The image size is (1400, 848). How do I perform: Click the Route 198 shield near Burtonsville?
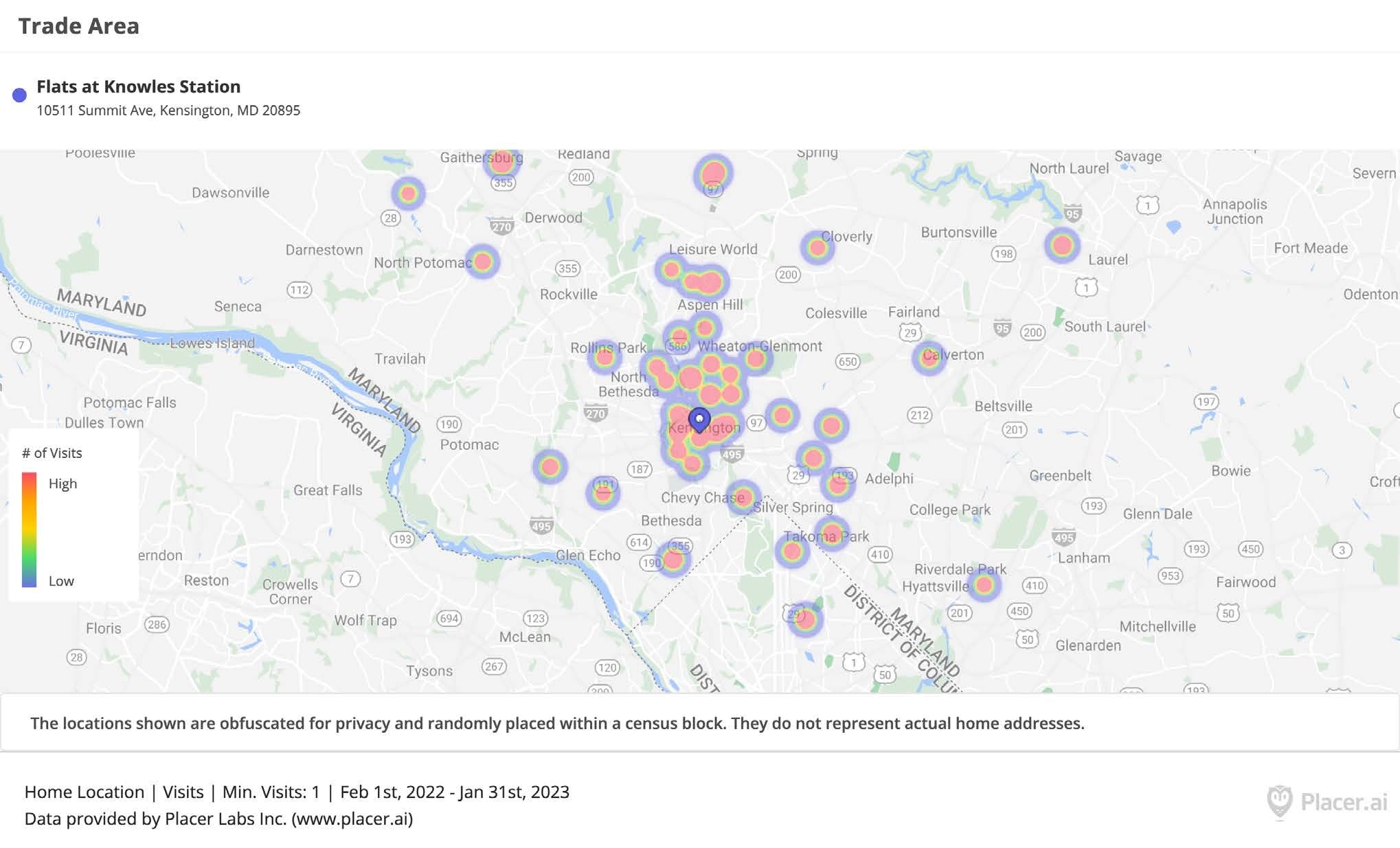pyautogui.click(x=1004, y=253)
